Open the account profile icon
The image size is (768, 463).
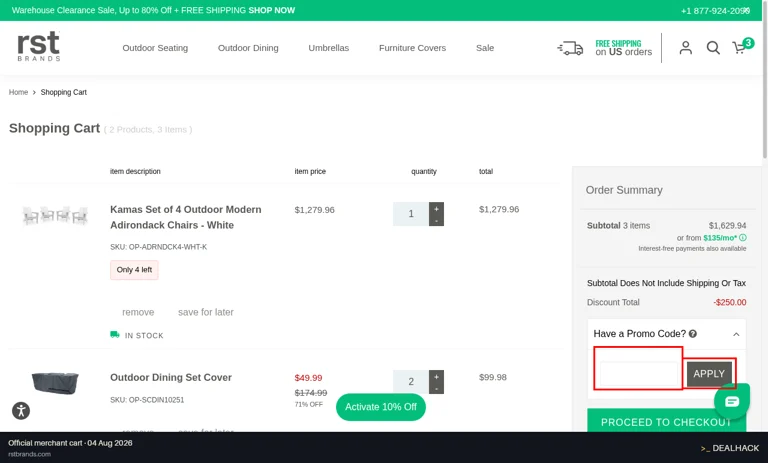point(686,48)
